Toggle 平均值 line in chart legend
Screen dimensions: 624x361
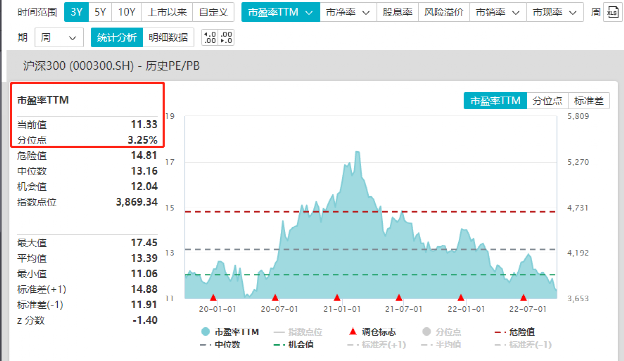coord(441,344)
